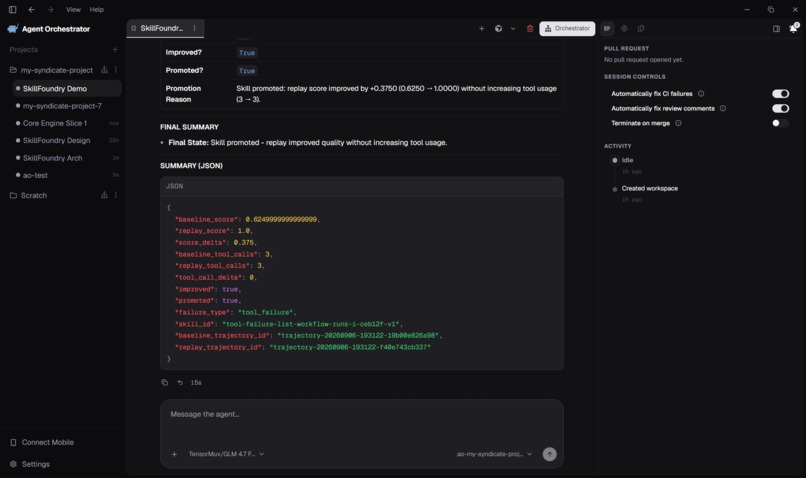Toggle the right side panel icon
Image resolution: width=806 pixels, height=478 pixels.
click(x=776, y=29)
